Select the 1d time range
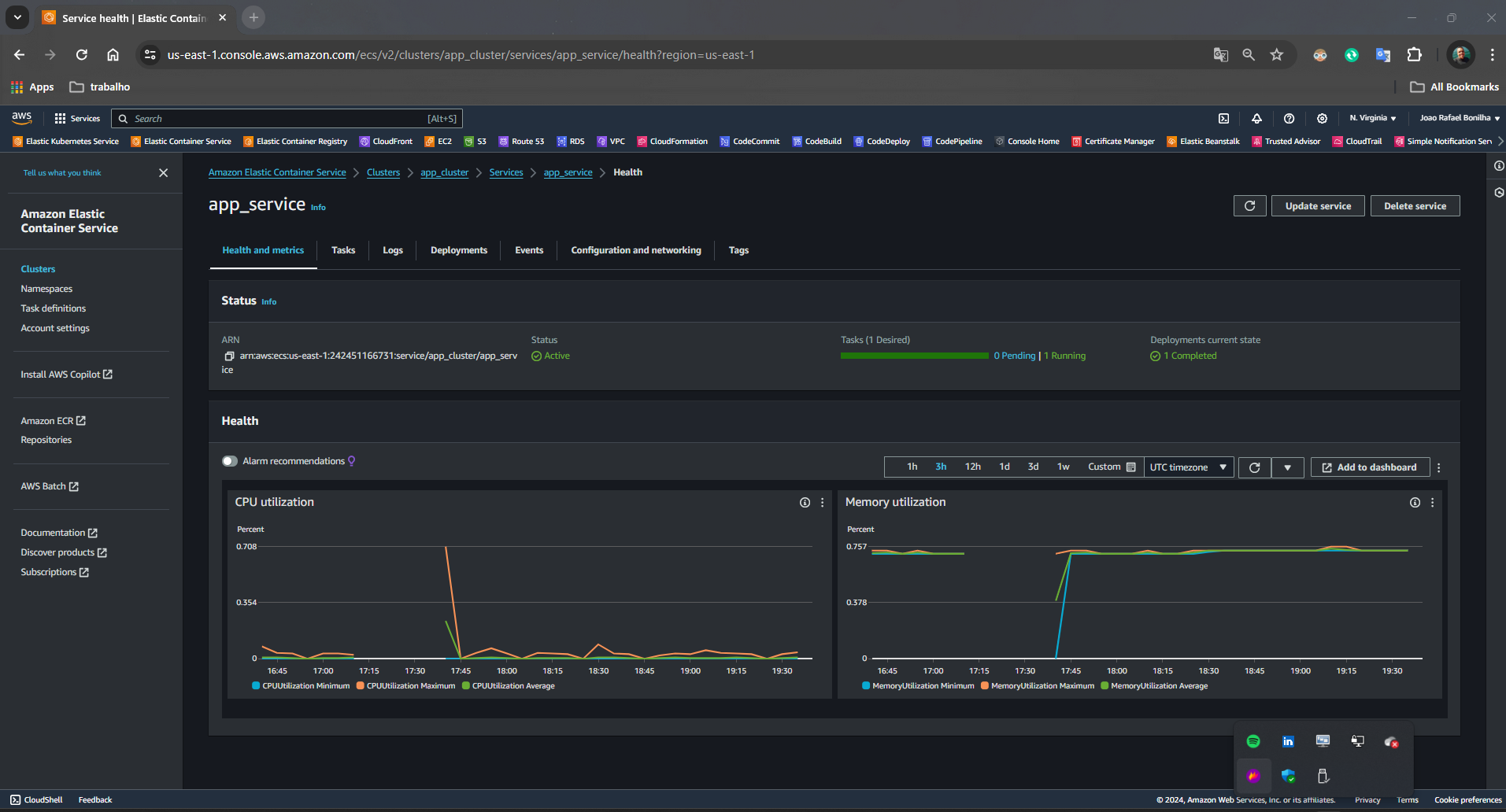Image resolution: width=1506 pixels, height=812 pixels. (1005, 467)
